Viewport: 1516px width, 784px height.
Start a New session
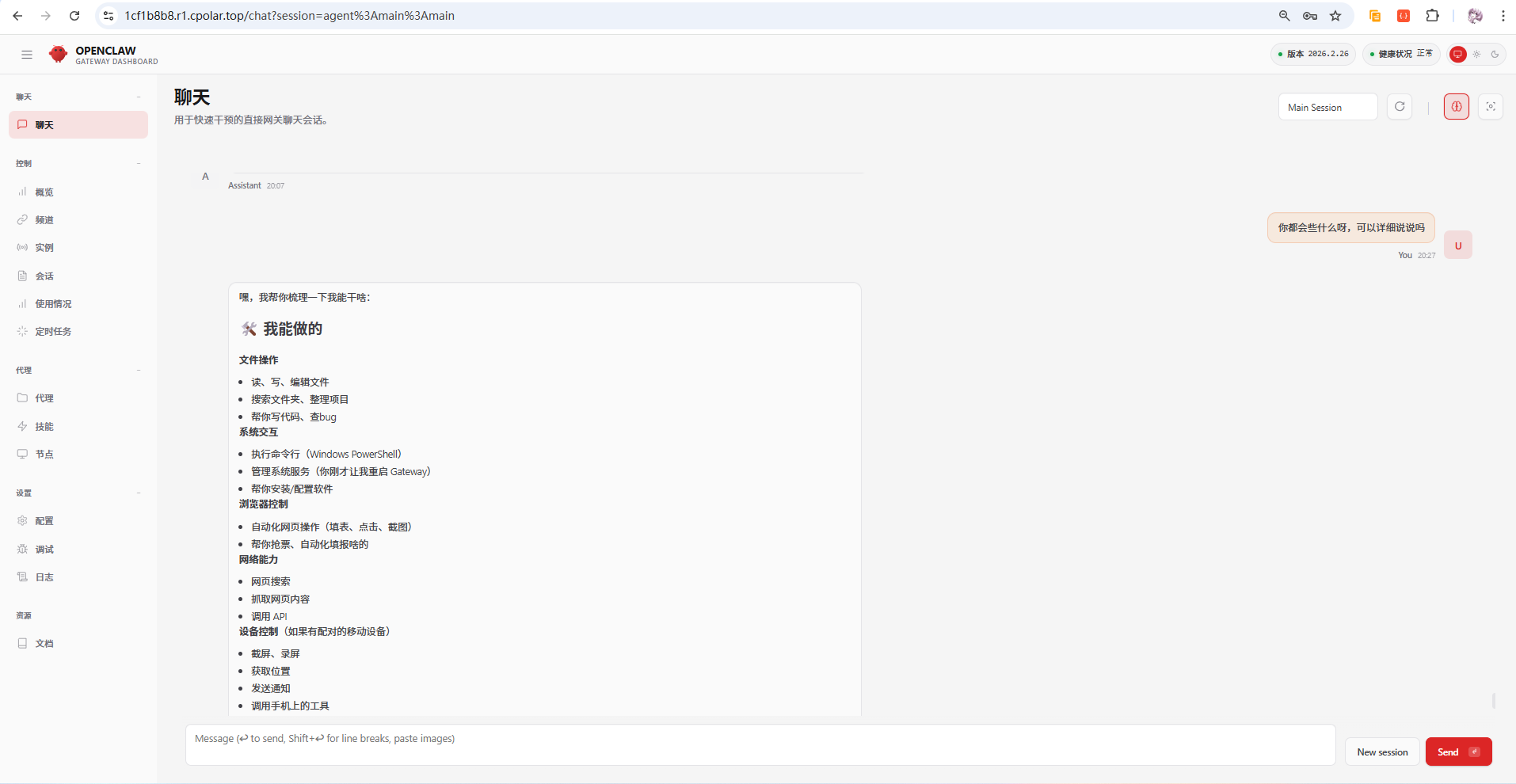point(1381,751)
